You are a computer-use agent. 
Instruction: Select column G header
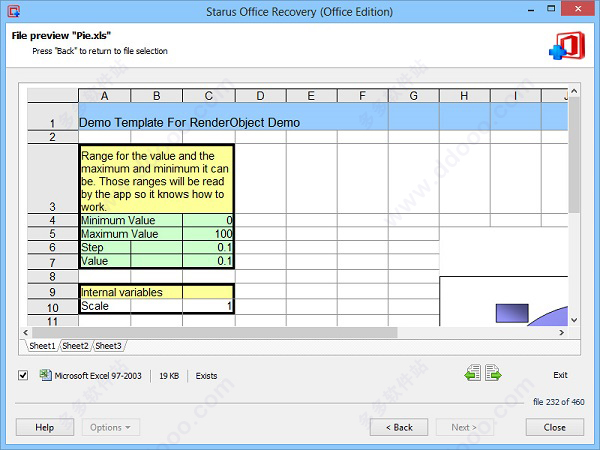[414, 96]
